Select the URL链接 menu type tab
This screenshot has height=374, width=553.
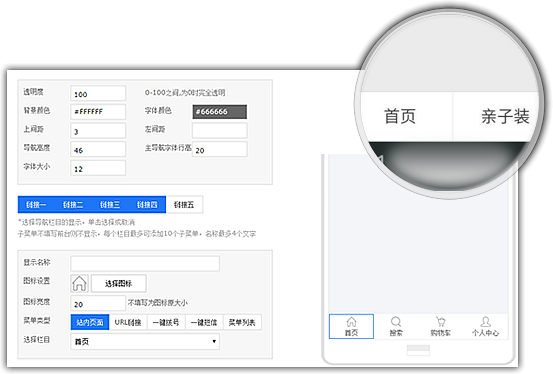[x=128, y=322]
